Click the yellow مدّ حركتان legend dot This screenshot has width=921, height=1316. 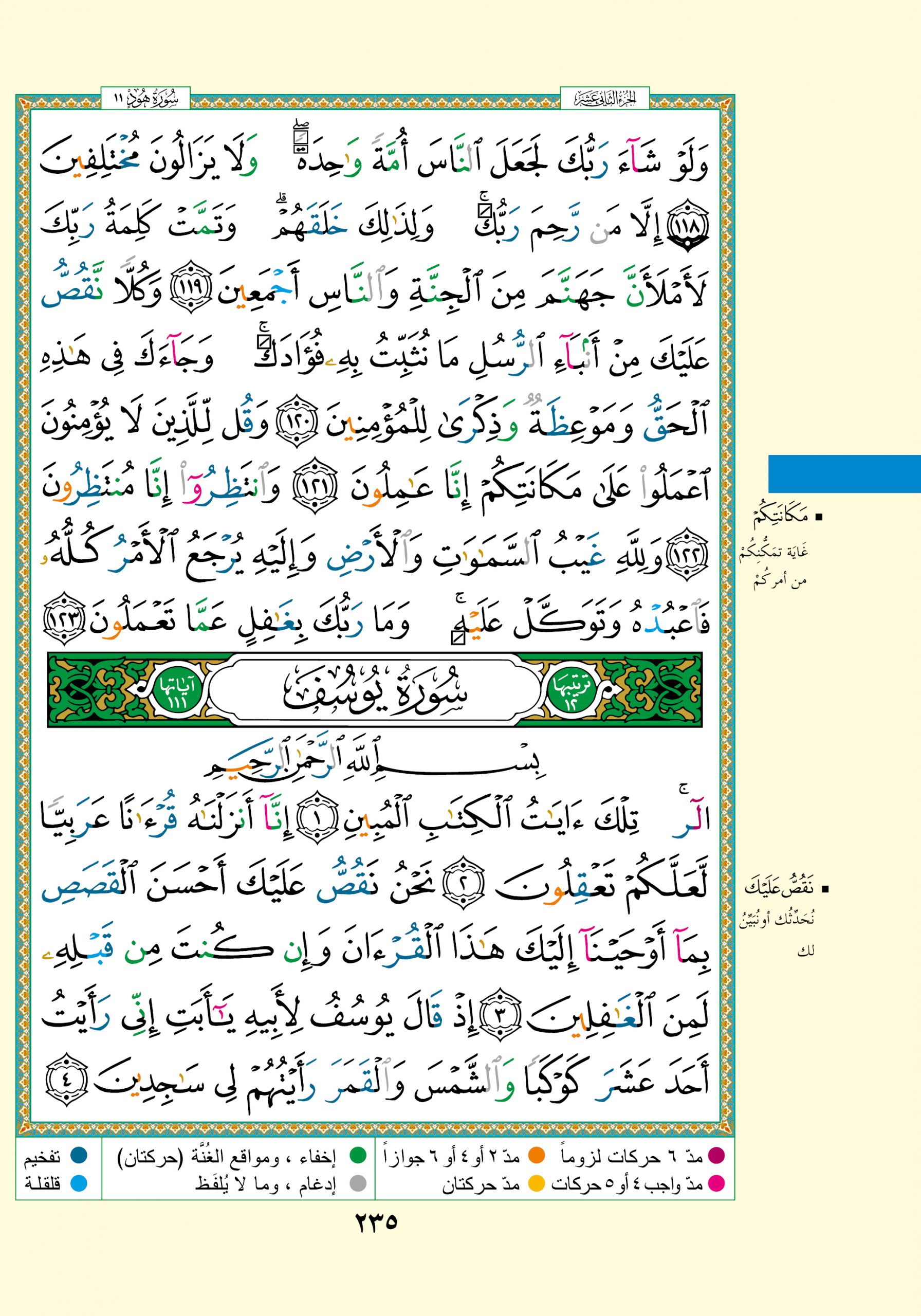[x=537, y=1183]
